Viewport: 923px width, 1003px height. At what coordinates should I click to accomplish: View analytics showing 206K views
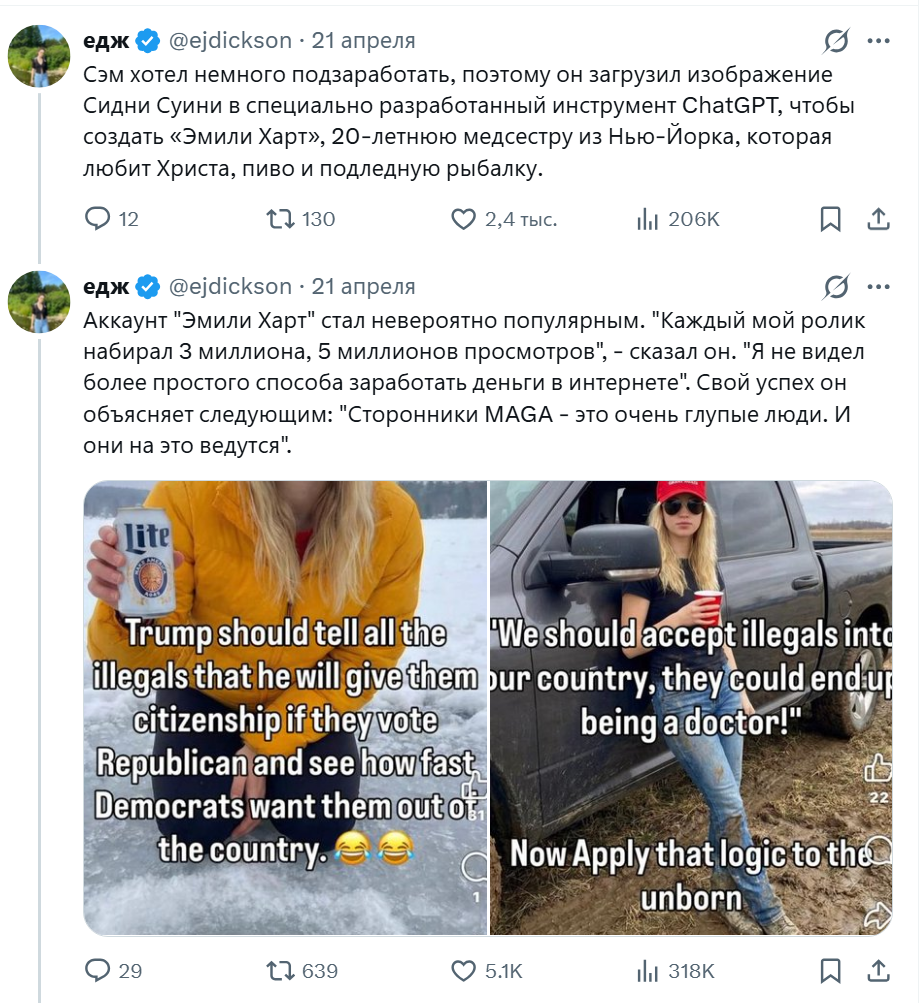point(678,219)
